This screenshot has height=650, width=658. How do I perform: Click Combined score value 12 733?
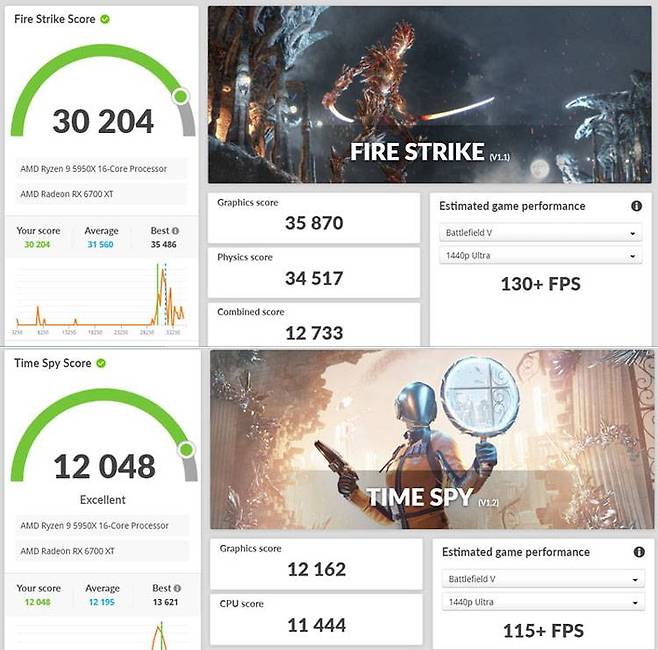[314, 333]
